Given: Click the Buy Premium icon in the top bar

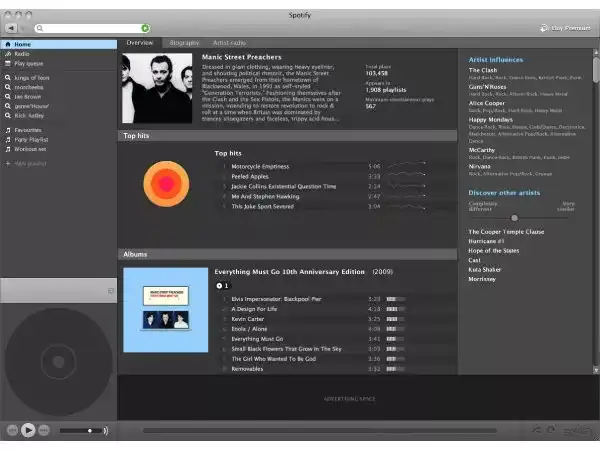Looking at the screenshot, I should [x=544, y=28].
